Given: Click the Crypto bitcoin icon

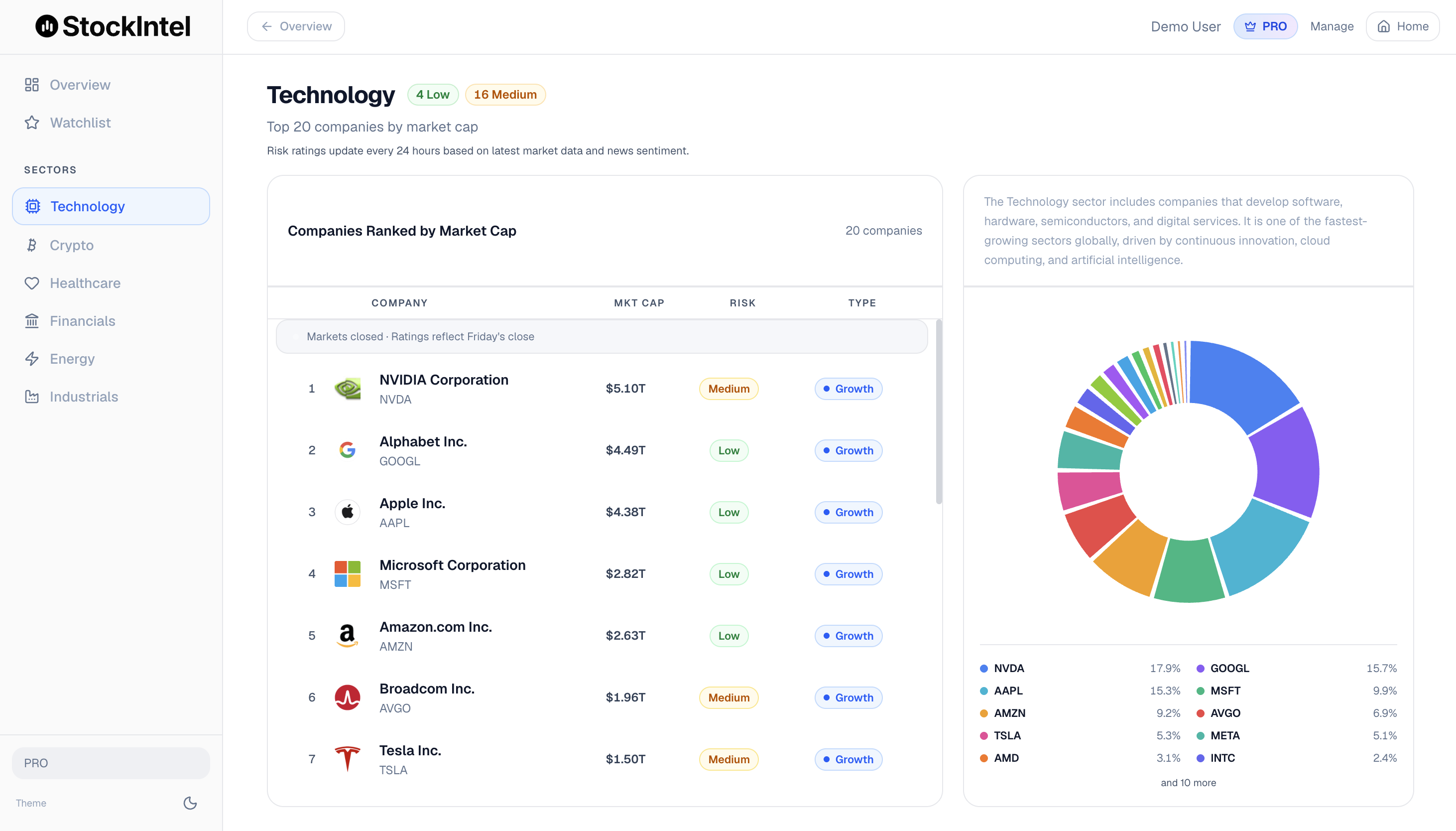Looking at the screenshot, I should pos(32,245).
